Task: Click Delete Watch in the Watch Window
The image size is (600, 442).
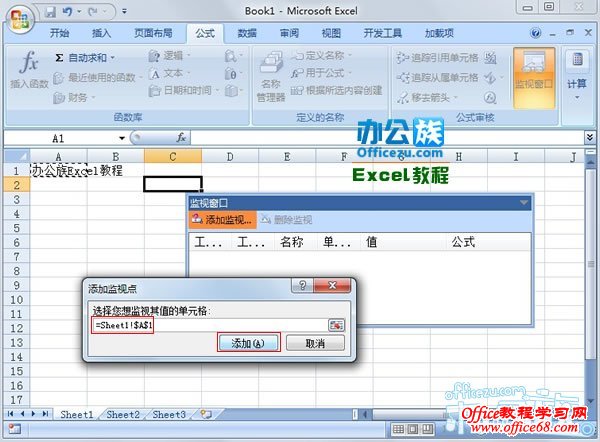Action: pyautogui.click(x=286, y=220)
